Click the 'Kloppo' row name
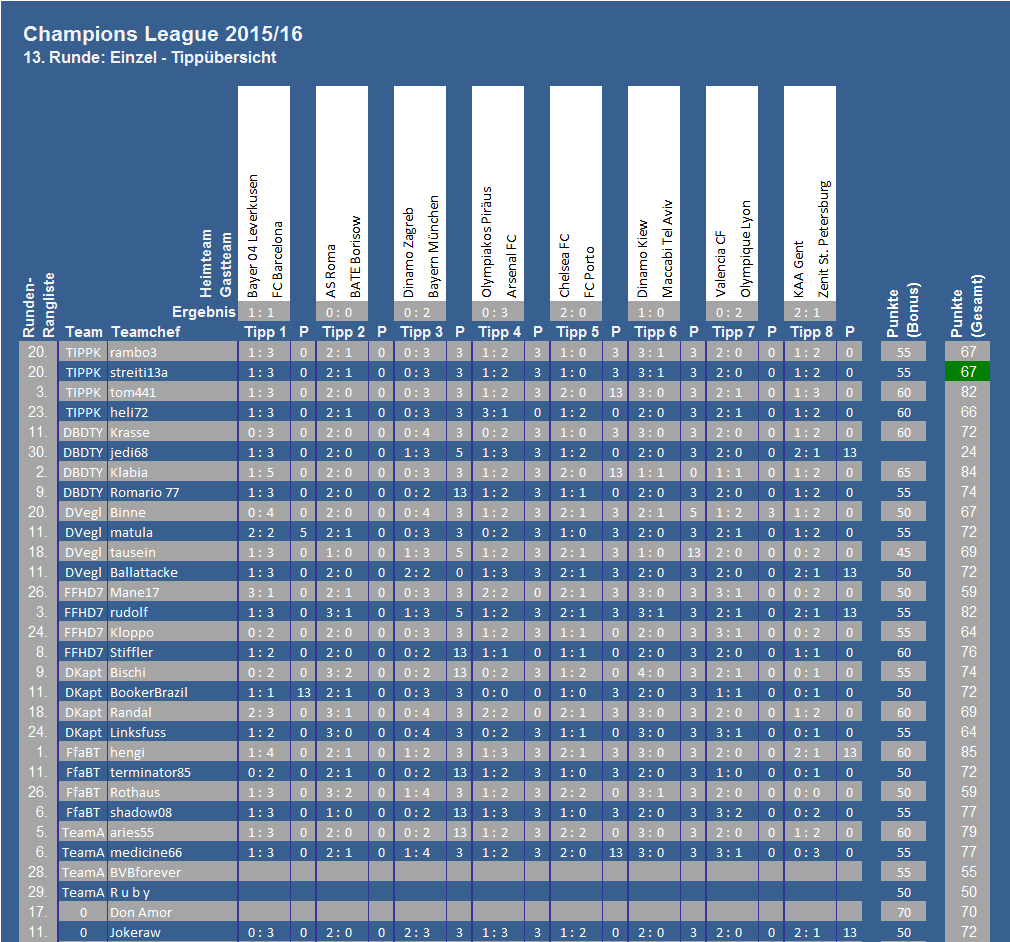The height and width of the screenshot is (942, 1010). [173, 632]
